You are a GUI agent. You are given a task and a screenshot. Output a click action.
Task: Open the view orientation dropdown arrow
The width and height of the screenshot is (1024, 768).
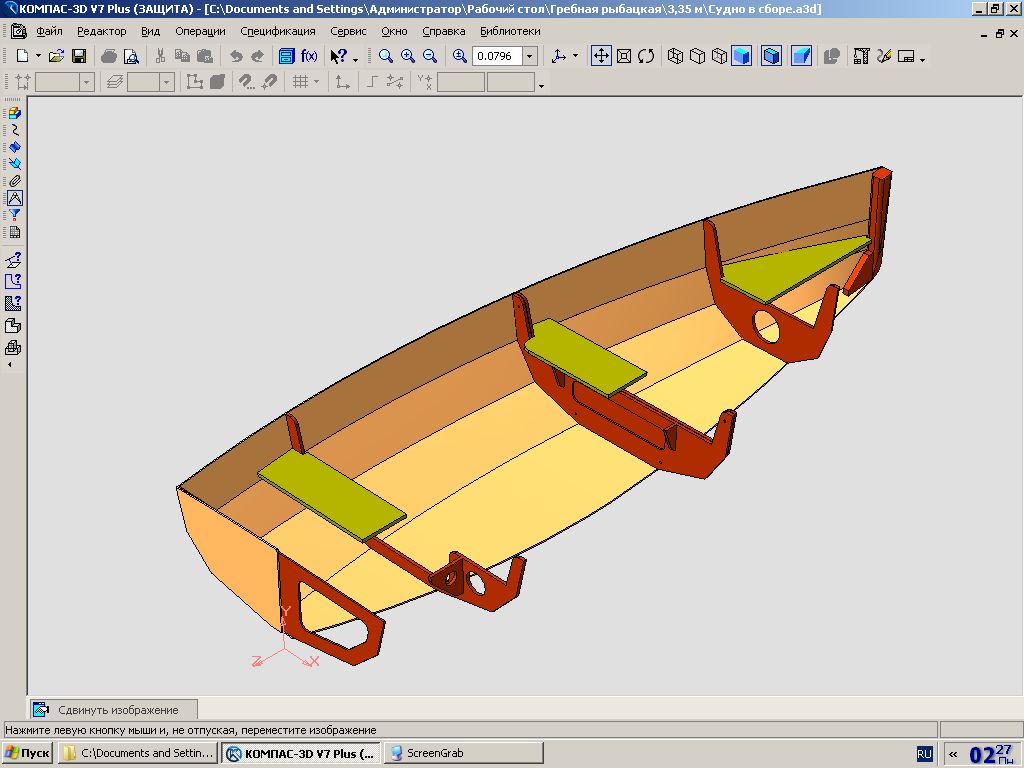tap(575, 57)
